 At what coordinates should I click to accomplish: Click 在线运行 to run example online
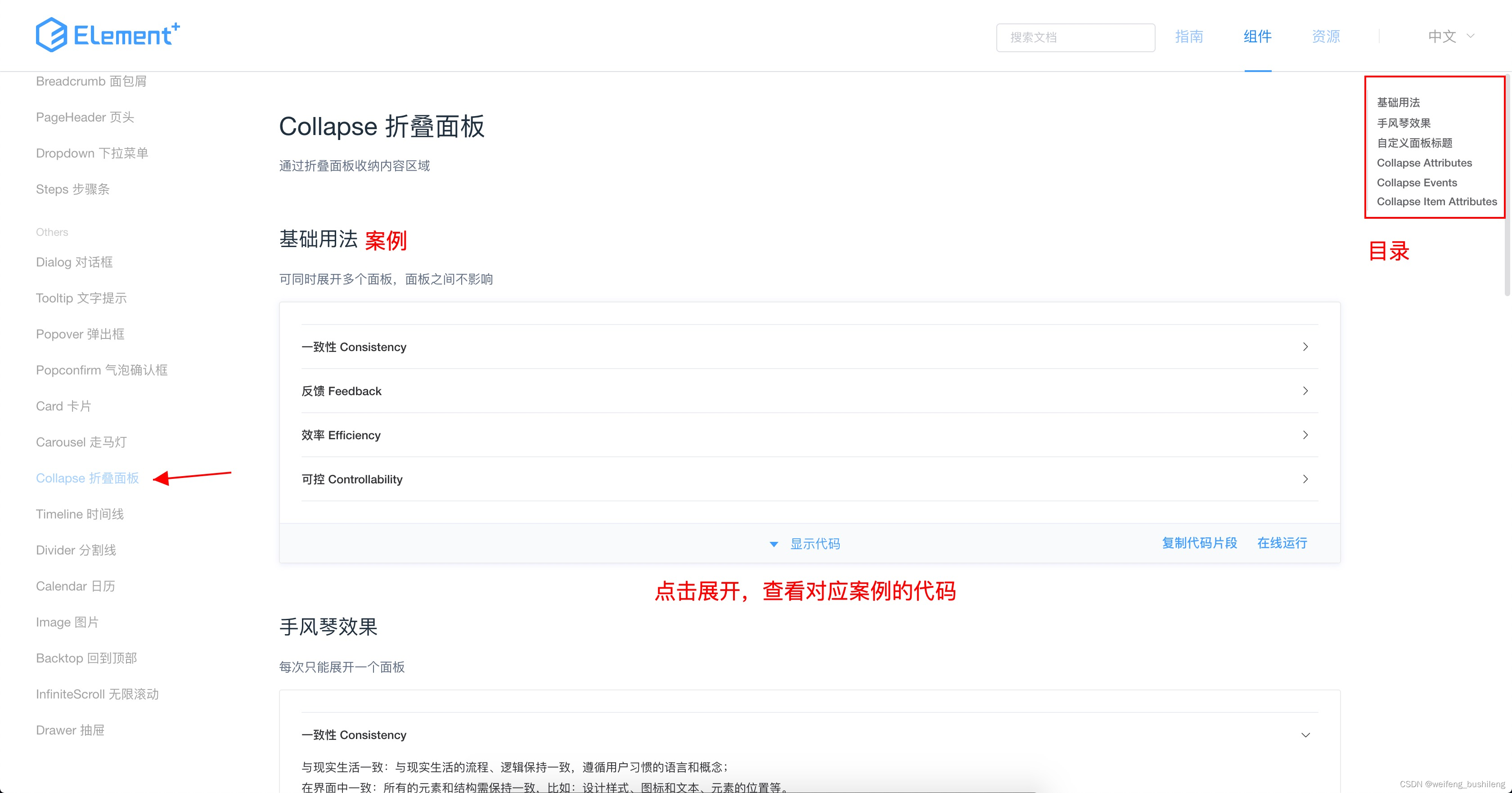point(1282,543)
